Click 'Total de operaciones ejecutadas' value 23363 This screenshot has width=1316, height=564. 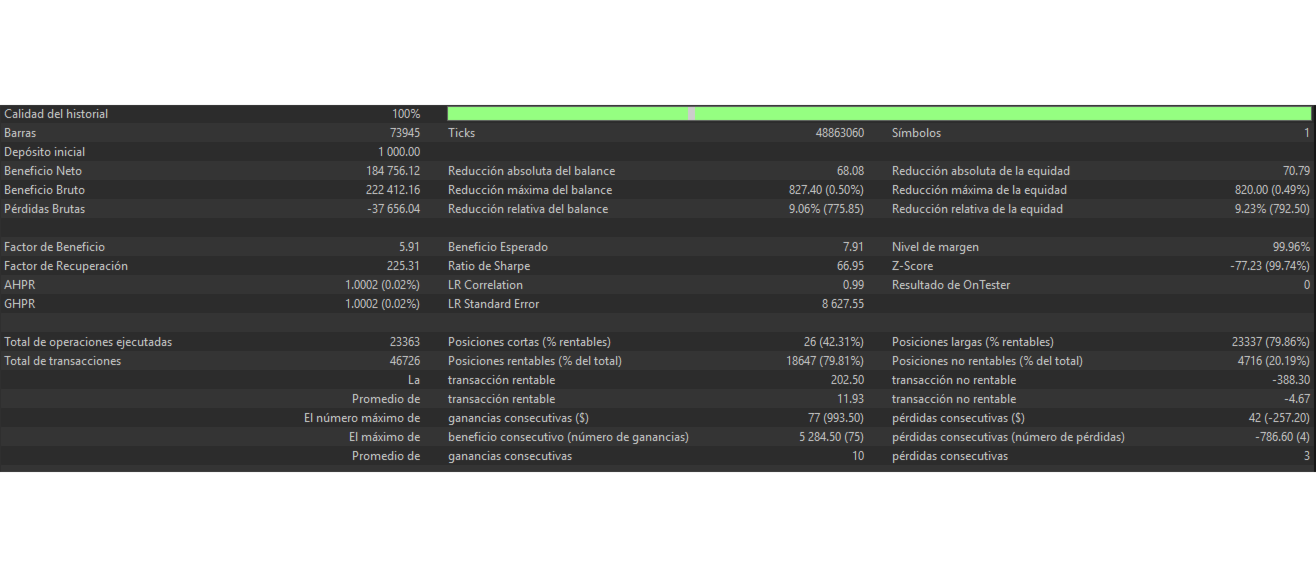[405, 342]
